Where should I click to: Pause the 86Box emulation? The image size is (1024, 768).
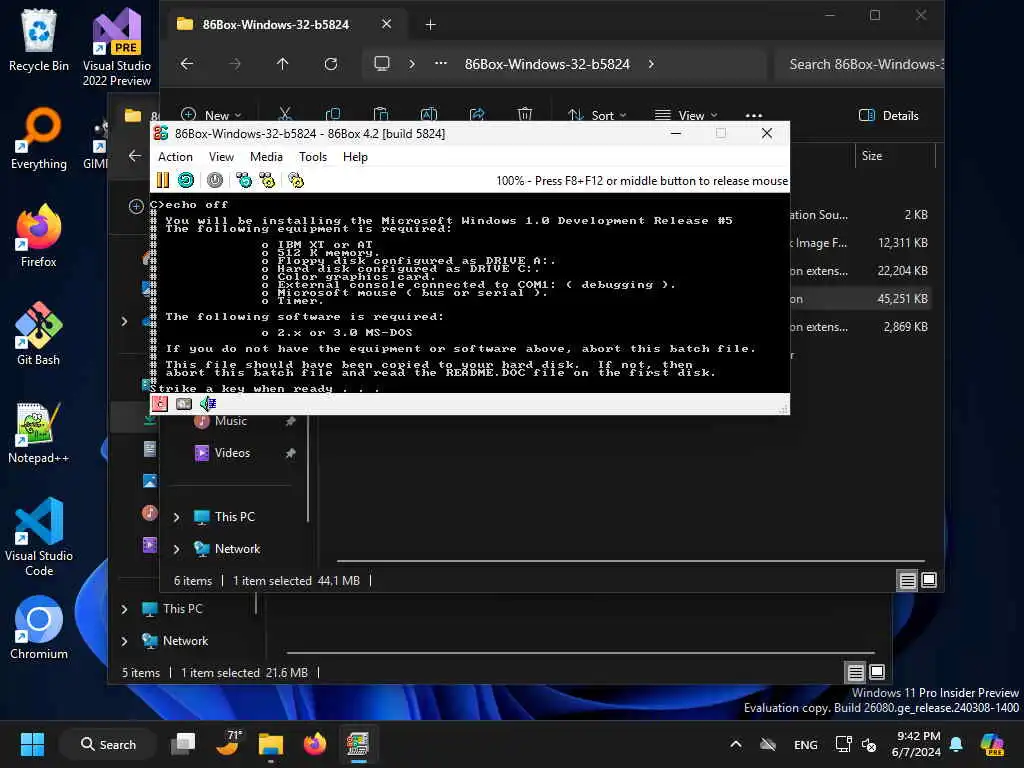pyautogui.click(x=163, y=180)
